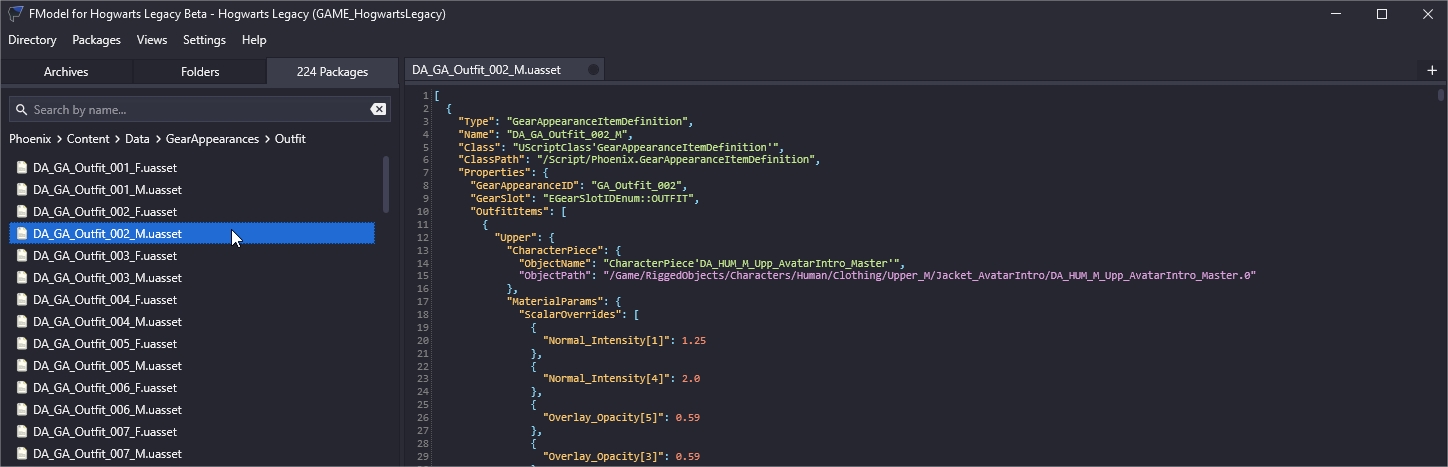Select the file icon of DA_GA_Outfit_001_F.uasset

pos(21,168)
